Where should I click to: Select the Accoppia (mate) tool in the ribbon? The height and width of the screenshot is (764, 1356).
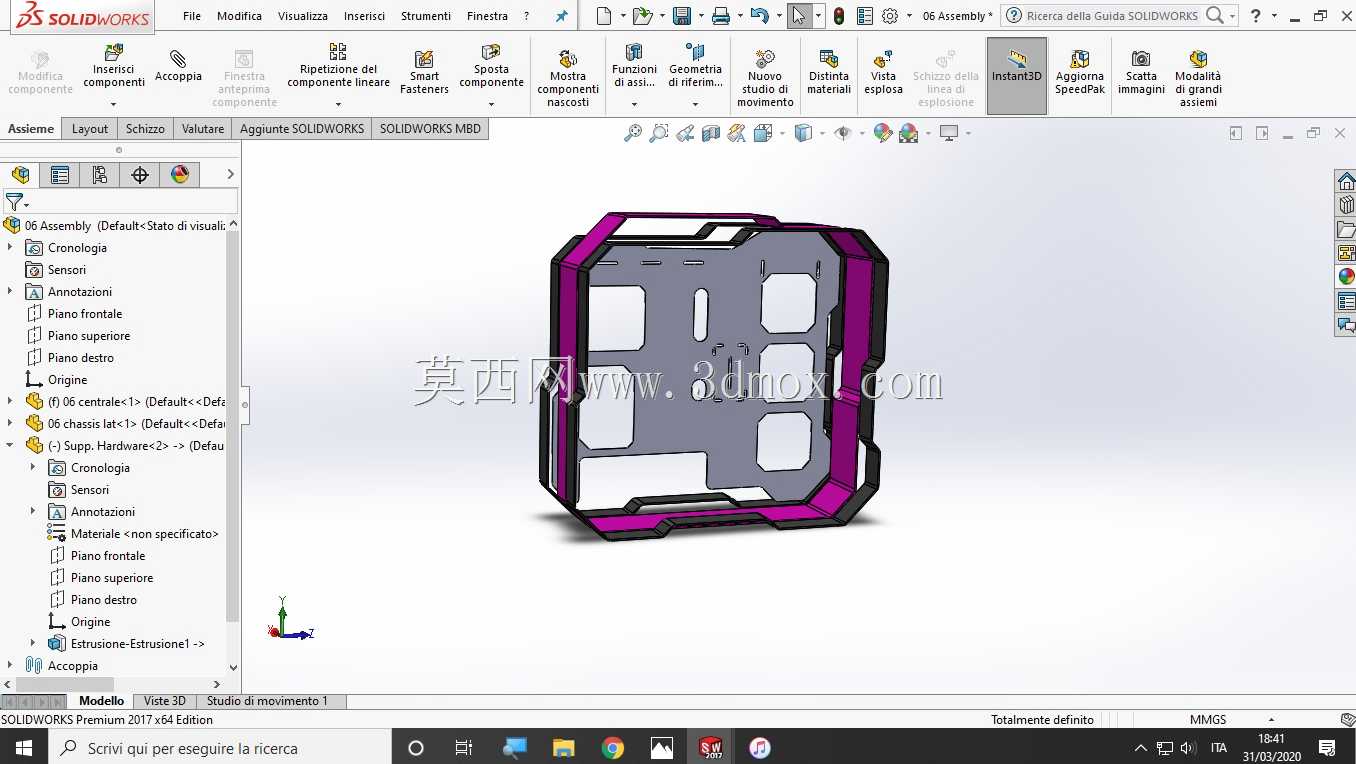tap(178, 66)
